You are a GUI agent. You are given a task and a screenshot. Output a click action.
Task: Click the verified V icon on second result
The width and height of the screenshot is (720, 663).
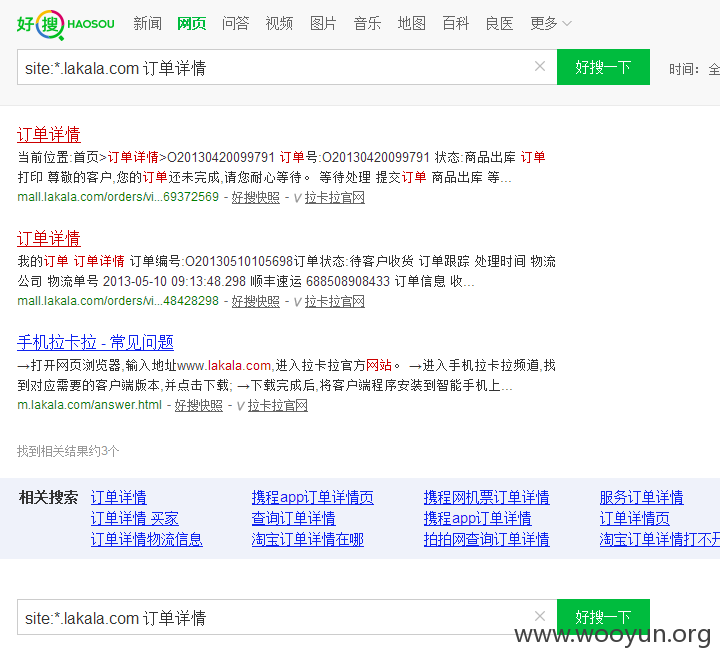[297, 302]
